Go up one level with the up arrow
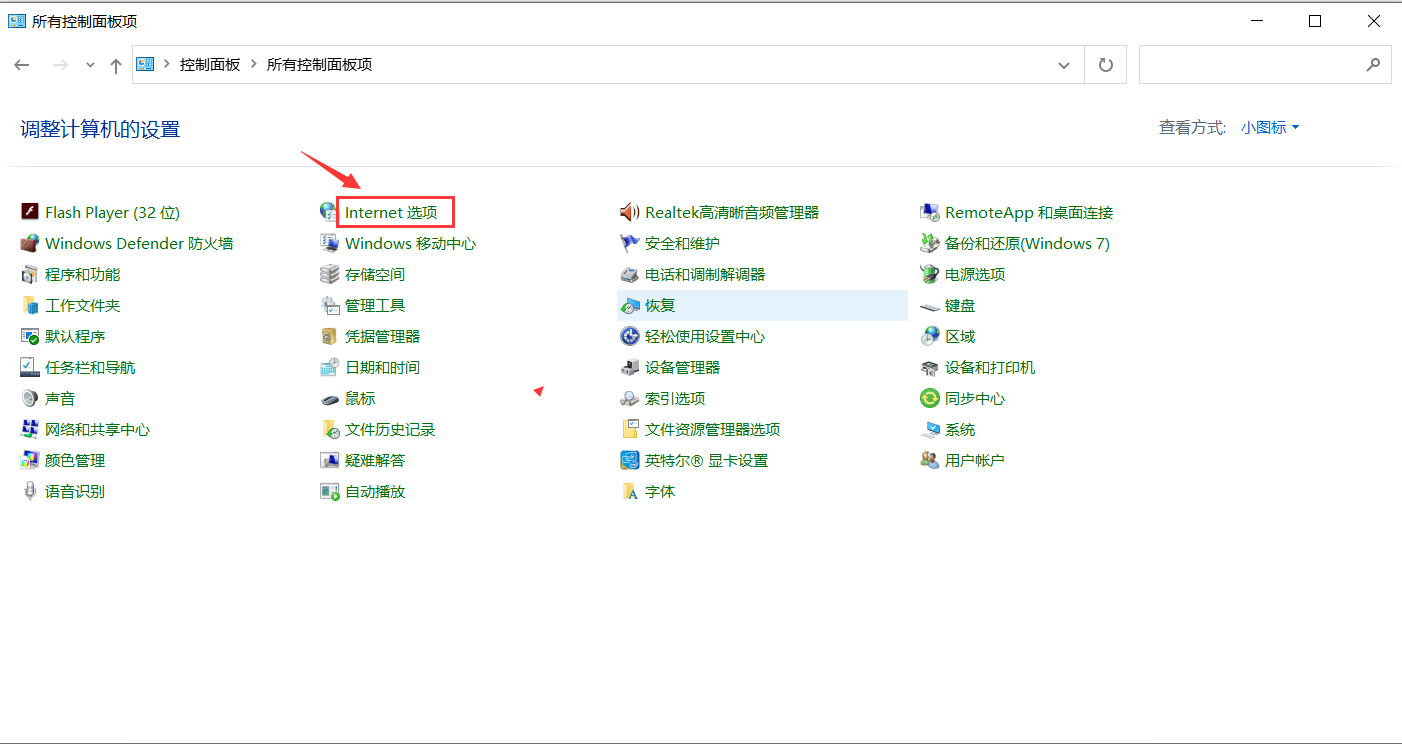1402x744 pixels. tap(115, 64)
